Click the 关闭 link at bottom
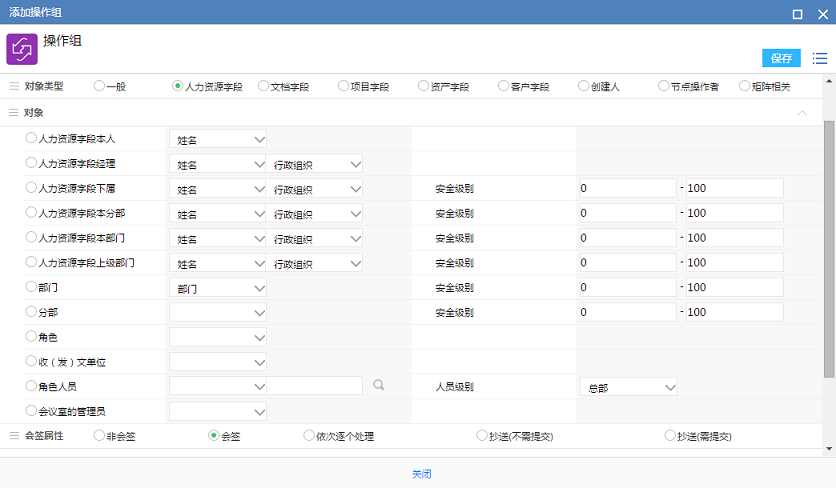836x488 pixels. point(421,474)
